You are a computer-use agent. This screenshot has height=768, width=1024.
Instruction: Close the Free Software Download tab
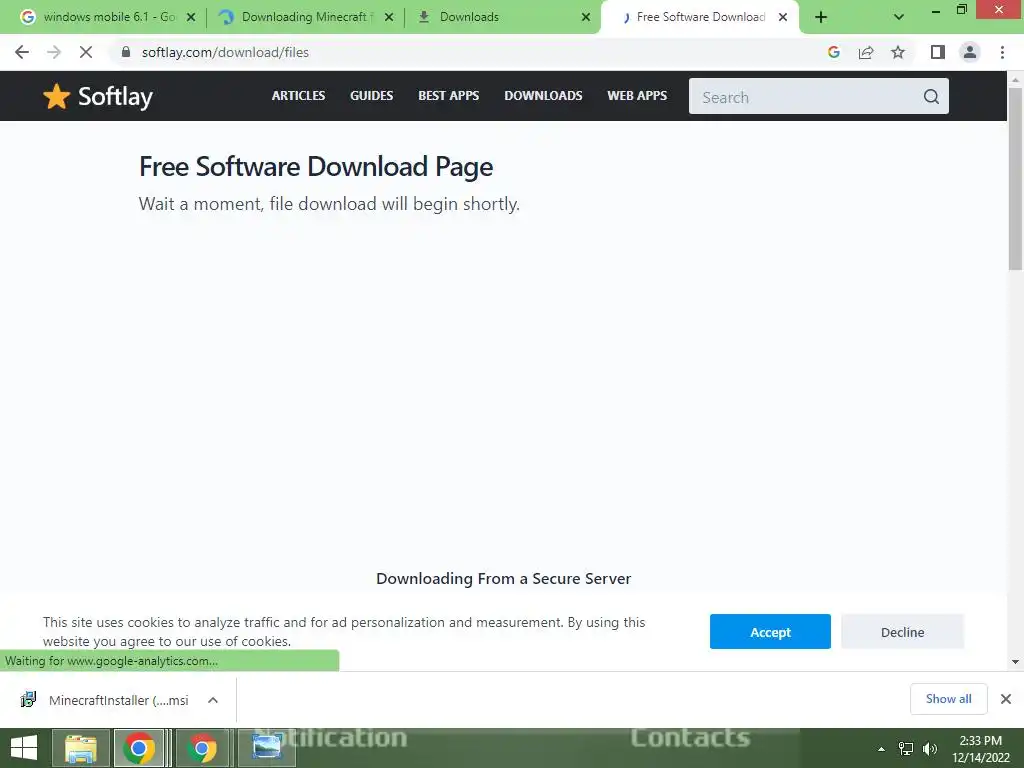tap(783, 17)
